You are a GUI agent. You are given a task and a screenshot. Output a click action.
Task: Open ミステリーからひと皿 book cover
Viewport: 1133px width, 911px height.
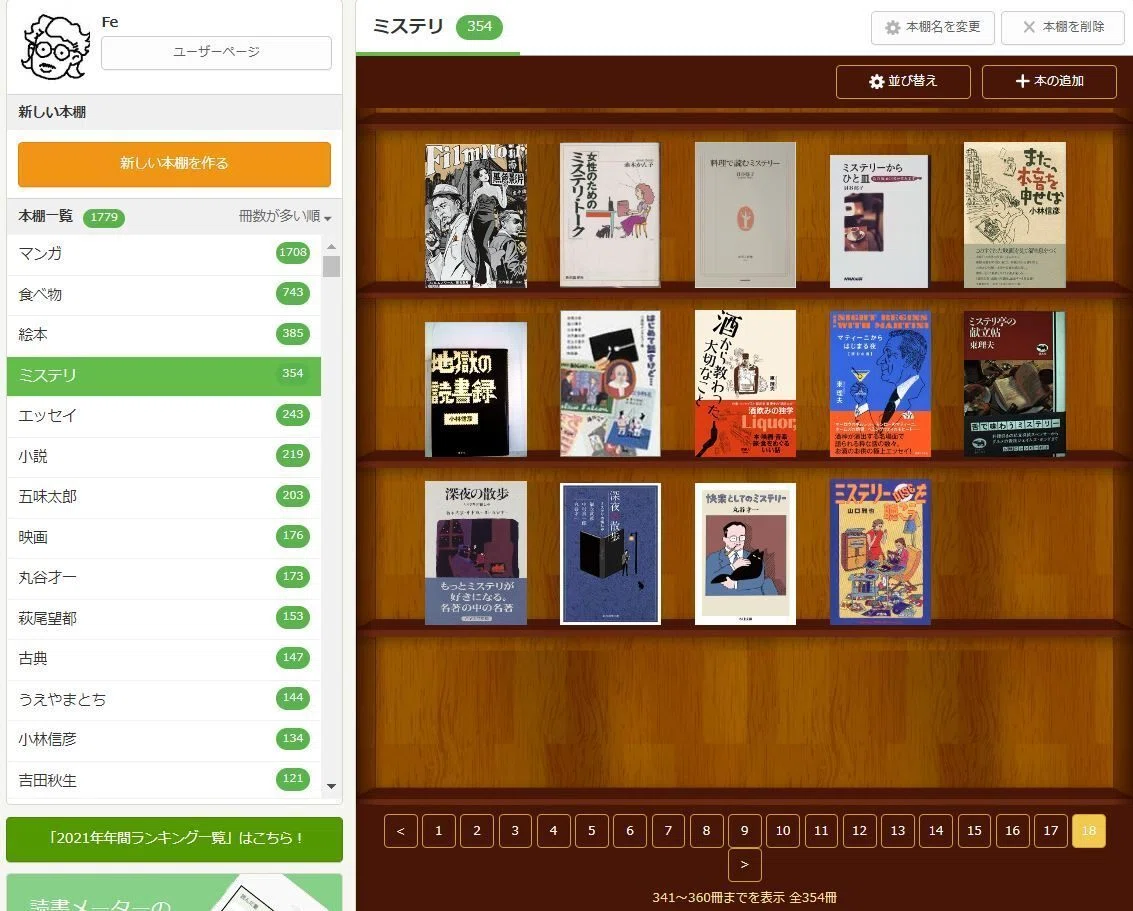tap(879, 221)
